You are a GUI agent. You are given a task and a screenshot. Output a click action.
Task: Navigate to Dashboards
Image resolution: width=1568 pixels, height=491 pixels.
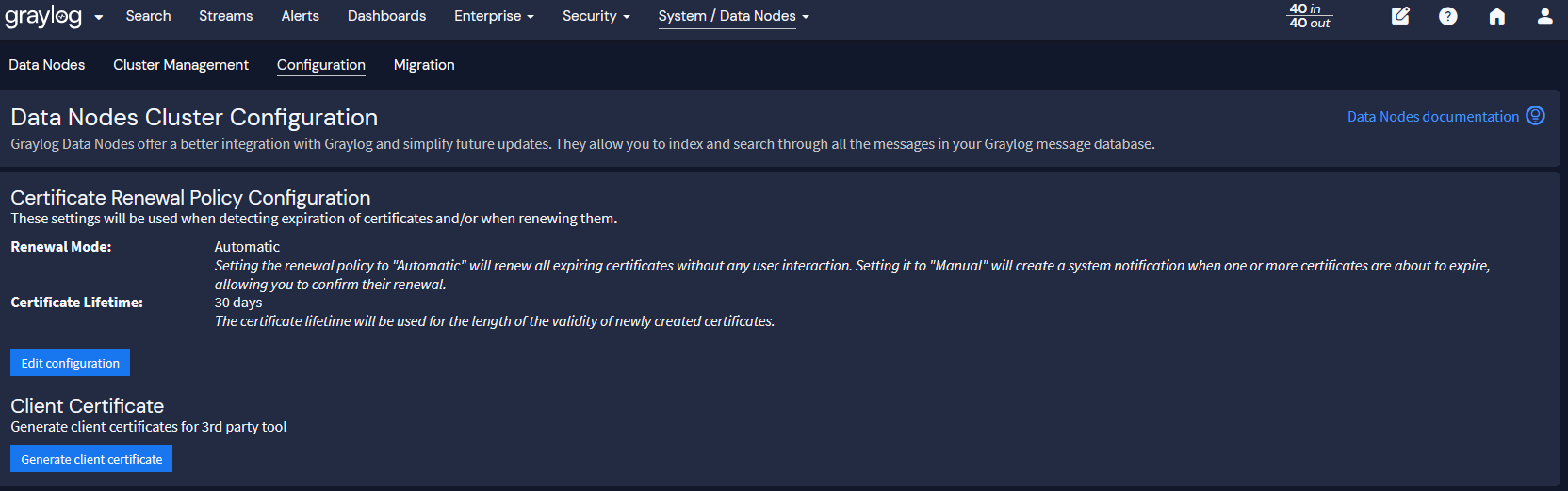(386, 16)
